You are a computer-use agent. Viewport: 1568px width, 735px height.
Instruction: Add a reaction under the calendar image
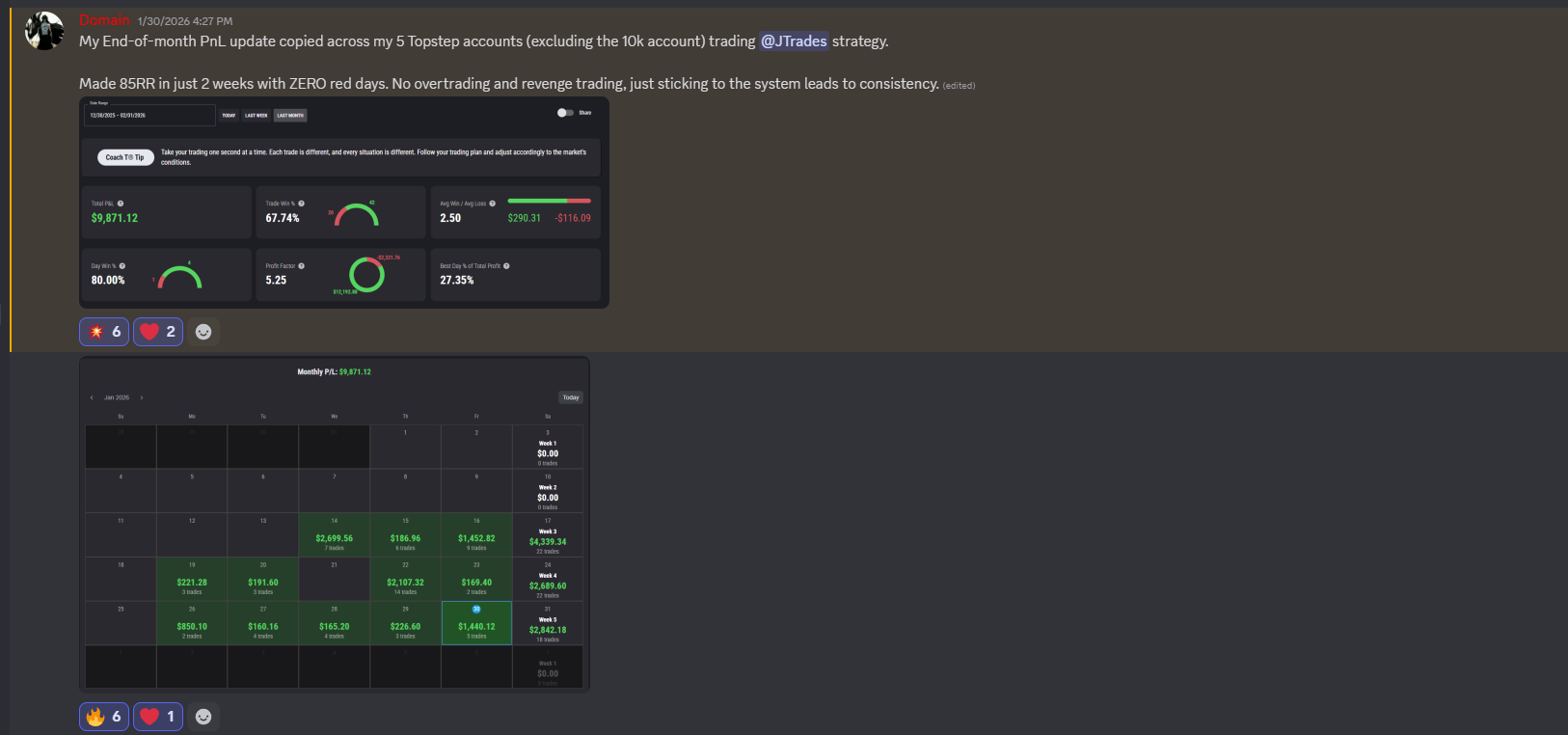(x=203, y=717)
